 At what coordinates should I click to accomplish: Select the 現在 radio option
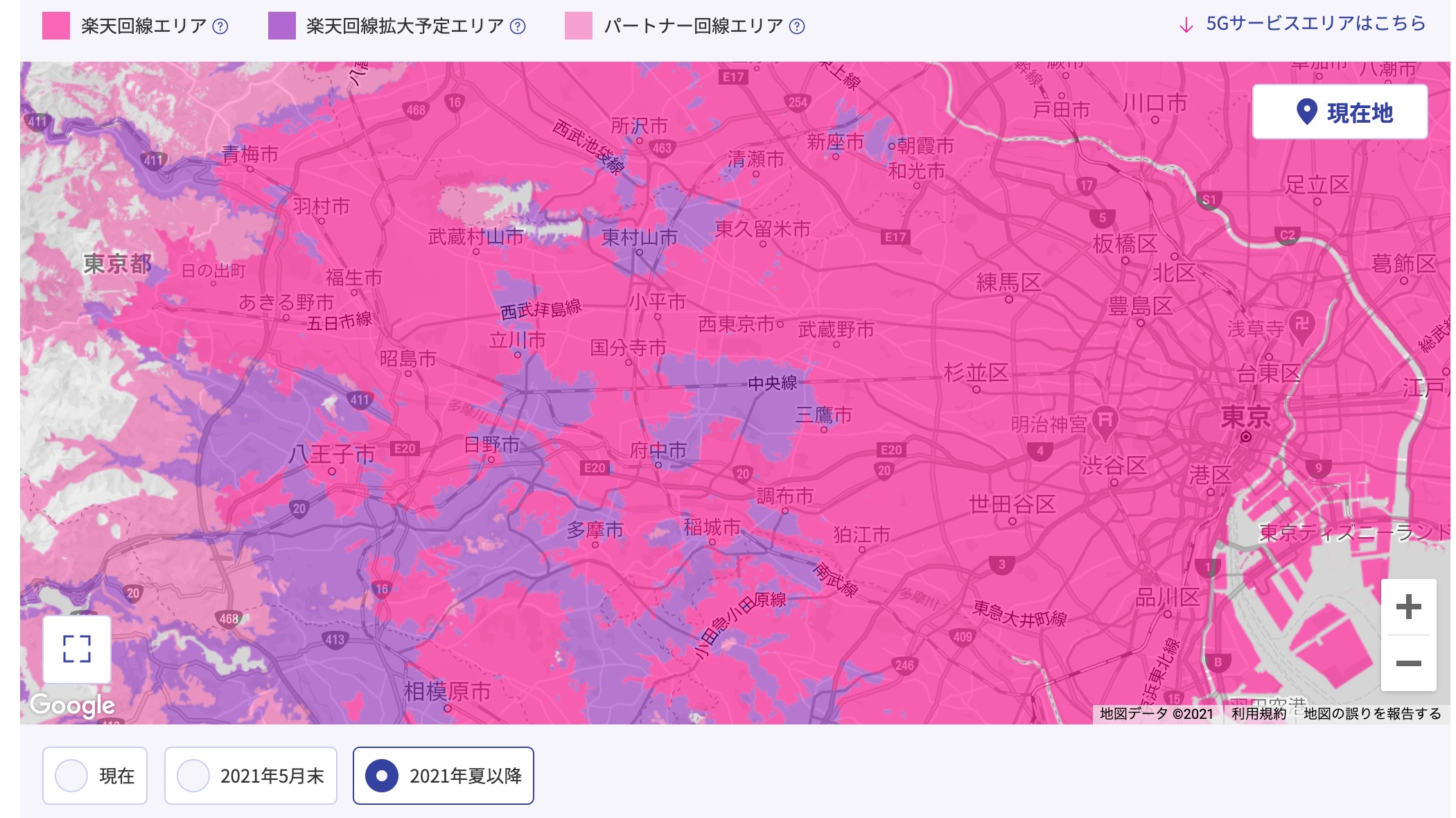72,776
